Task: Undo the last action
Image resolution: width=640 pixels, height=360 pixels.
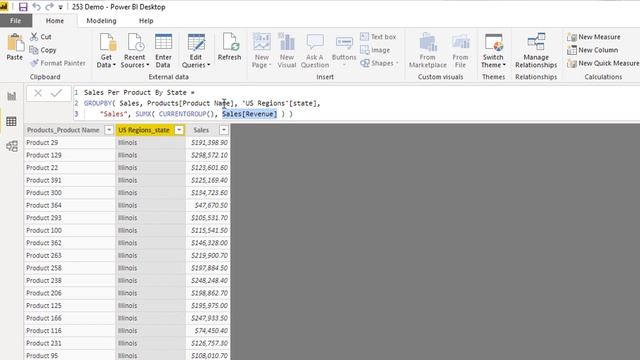Action: [x=36, y=7]
